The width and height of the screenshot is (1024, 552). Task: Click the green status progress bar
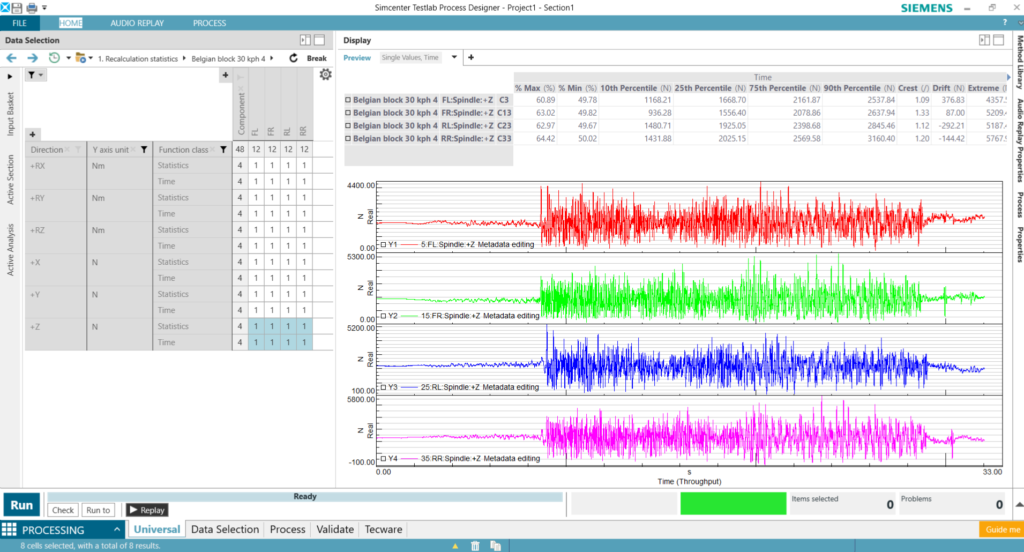click(733, 504)
